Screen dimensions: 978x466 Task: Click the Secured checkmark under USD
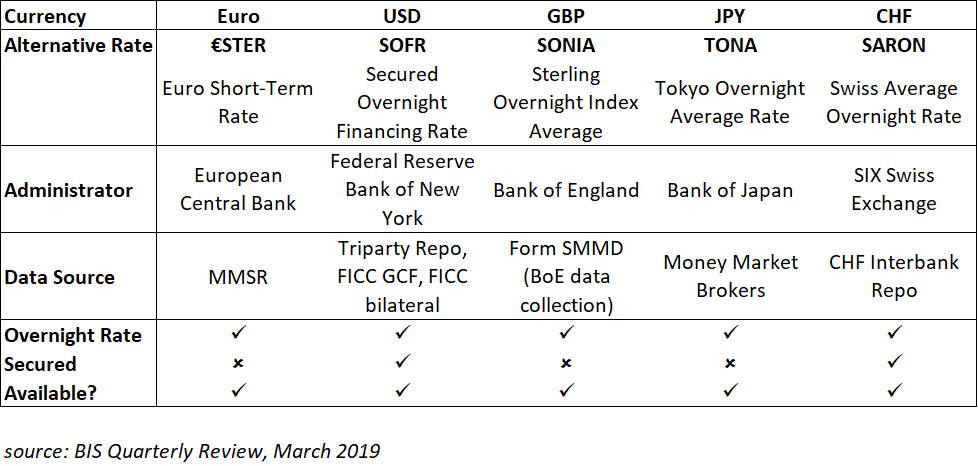click(402, 364)
